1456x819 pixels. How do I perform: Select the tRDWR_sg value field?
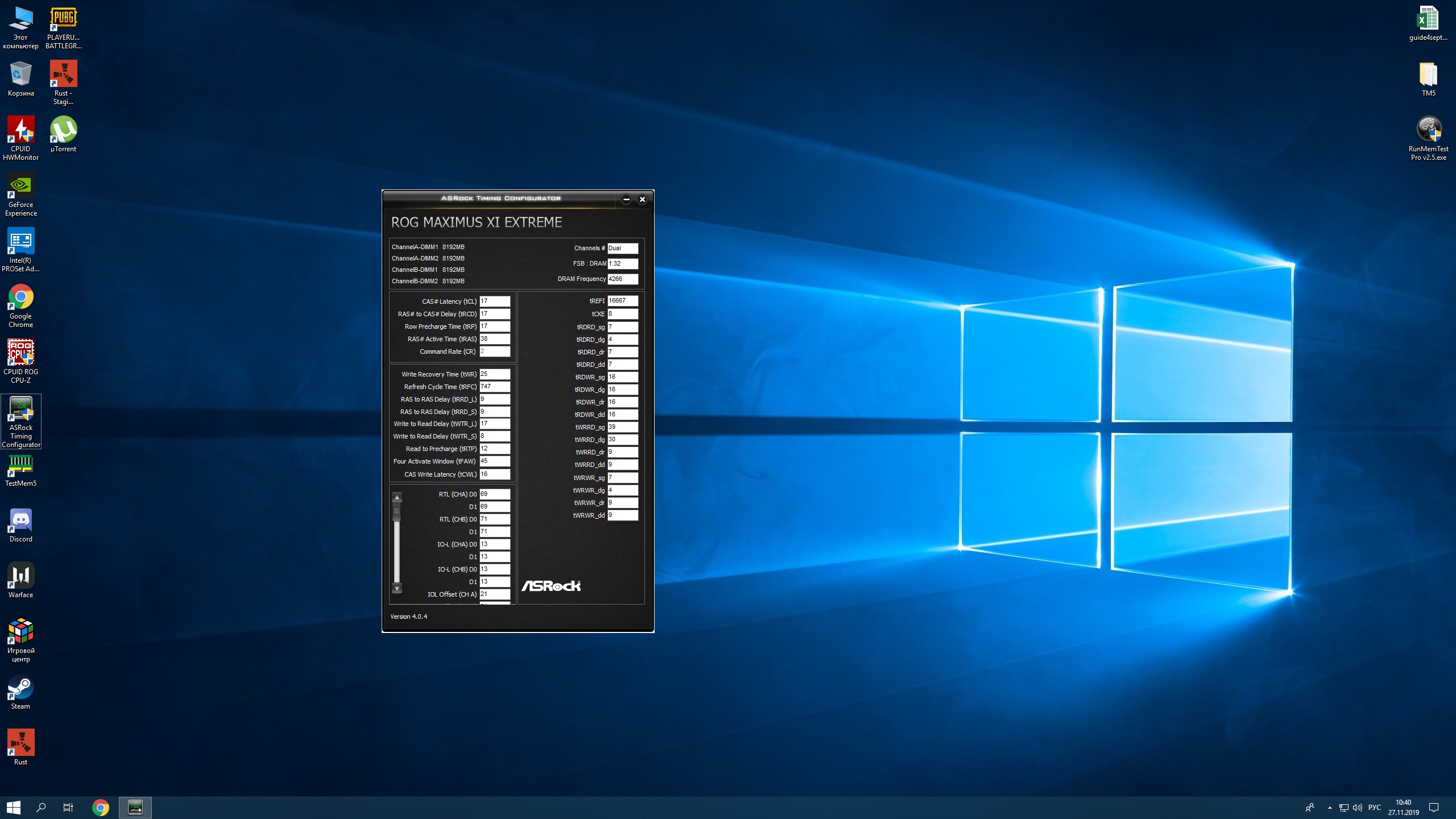click(x=623, y=377)
